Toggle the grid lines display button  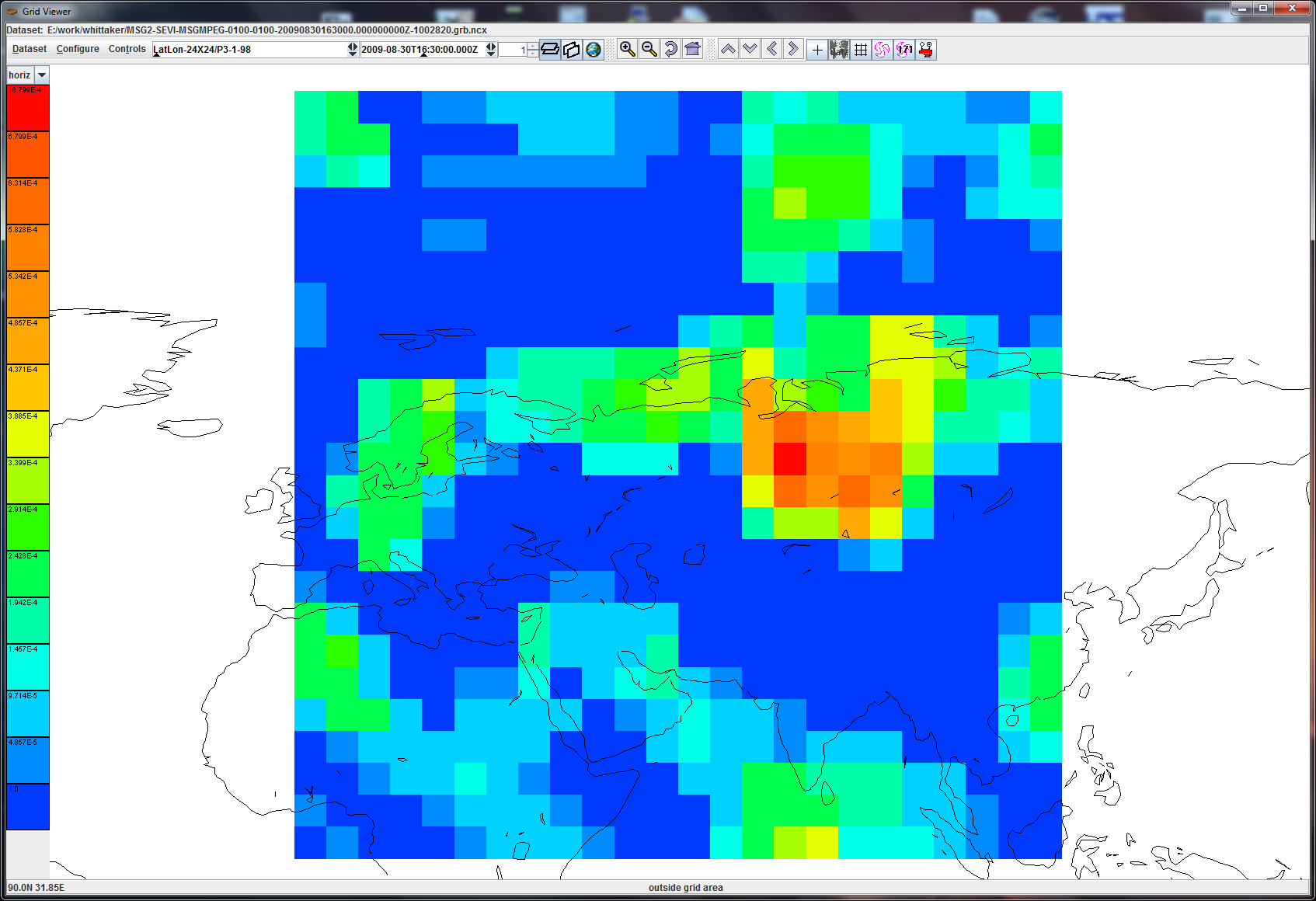tap(861, 50)
